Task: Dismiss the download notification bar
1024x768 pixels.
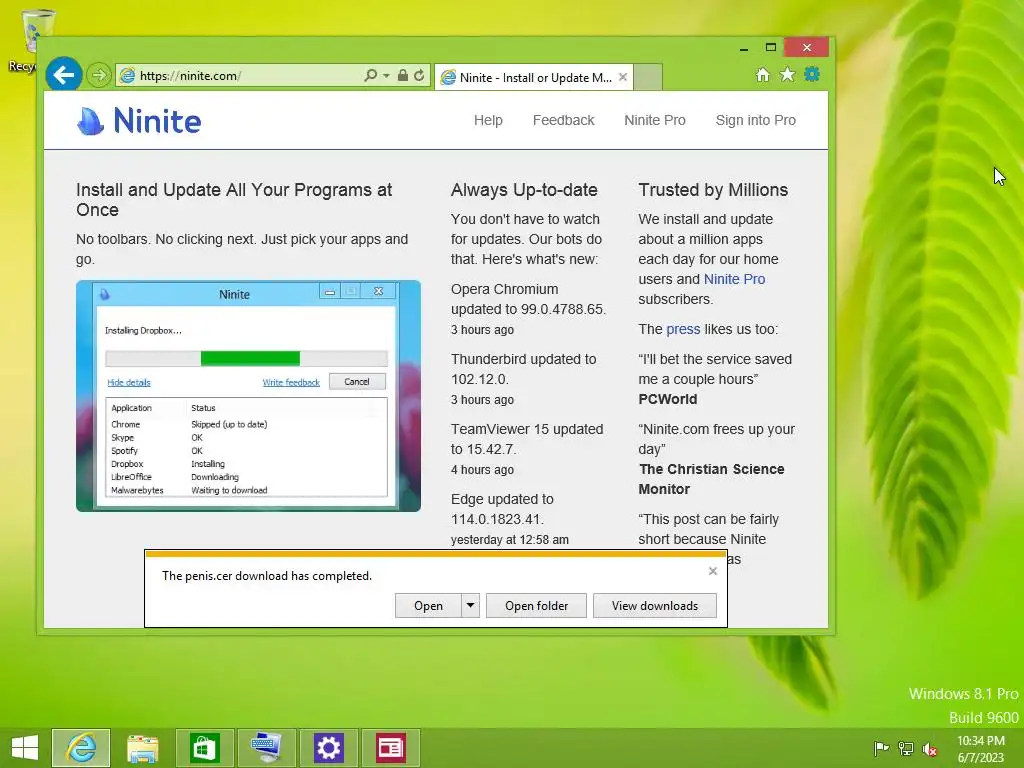Action: click(712, 571)
